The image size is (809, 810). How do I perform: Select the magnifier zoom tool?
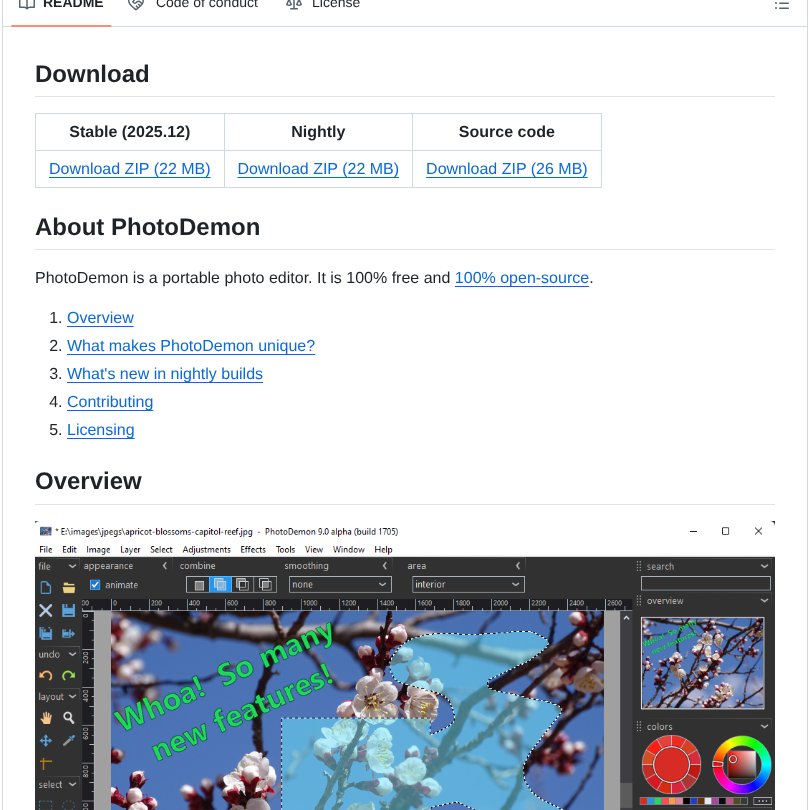point(69,718)
